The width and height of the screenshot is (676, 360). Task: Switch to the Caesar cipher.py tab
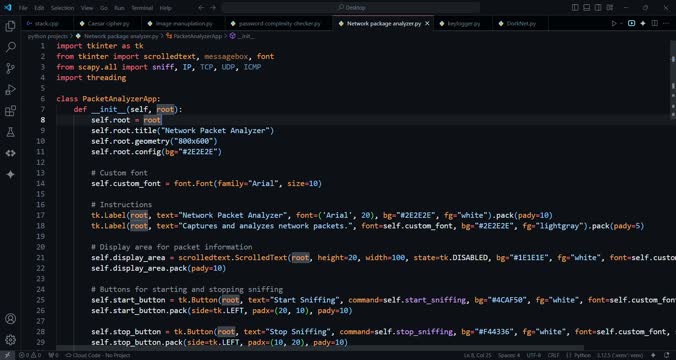pyautogui.click(x=108, y=24)
